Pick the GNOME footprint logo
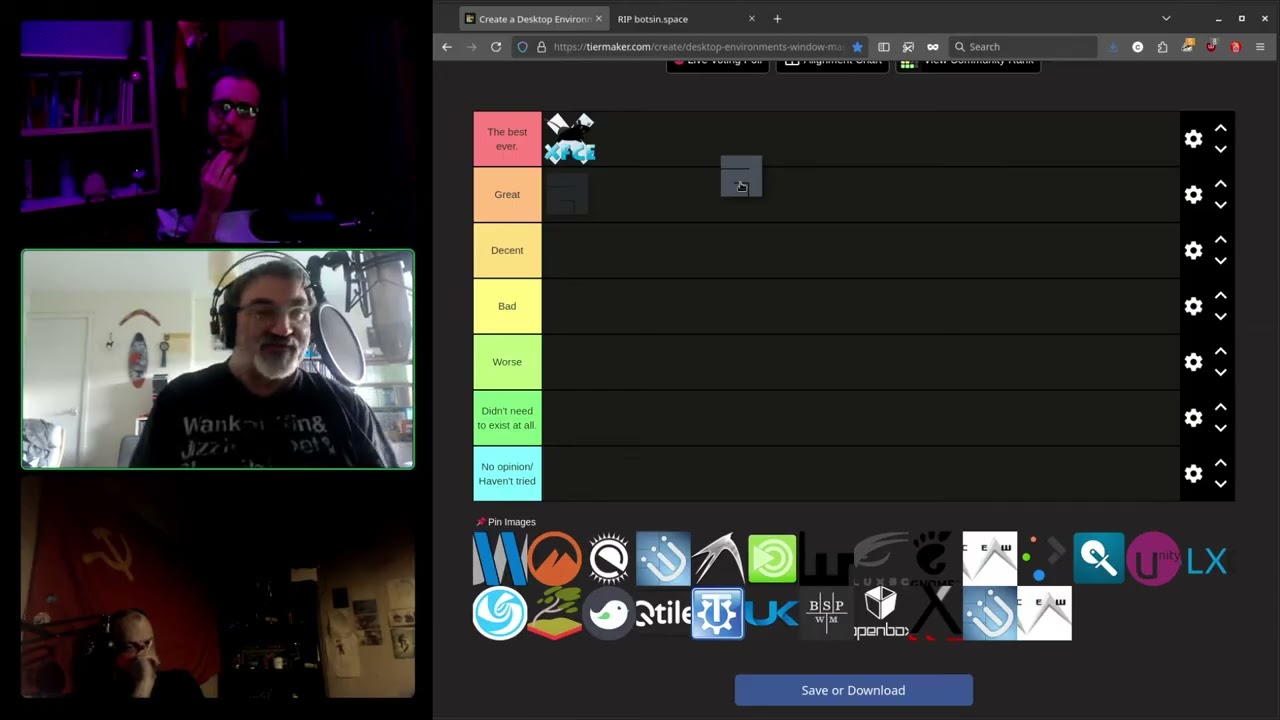 click(x=935, y=558)
